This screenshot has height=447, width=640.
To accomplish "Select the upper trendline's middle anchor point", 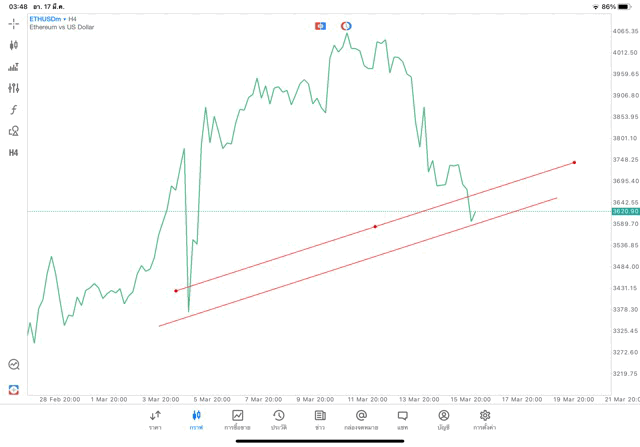I will pyautogui.click(x=375, y=227).
